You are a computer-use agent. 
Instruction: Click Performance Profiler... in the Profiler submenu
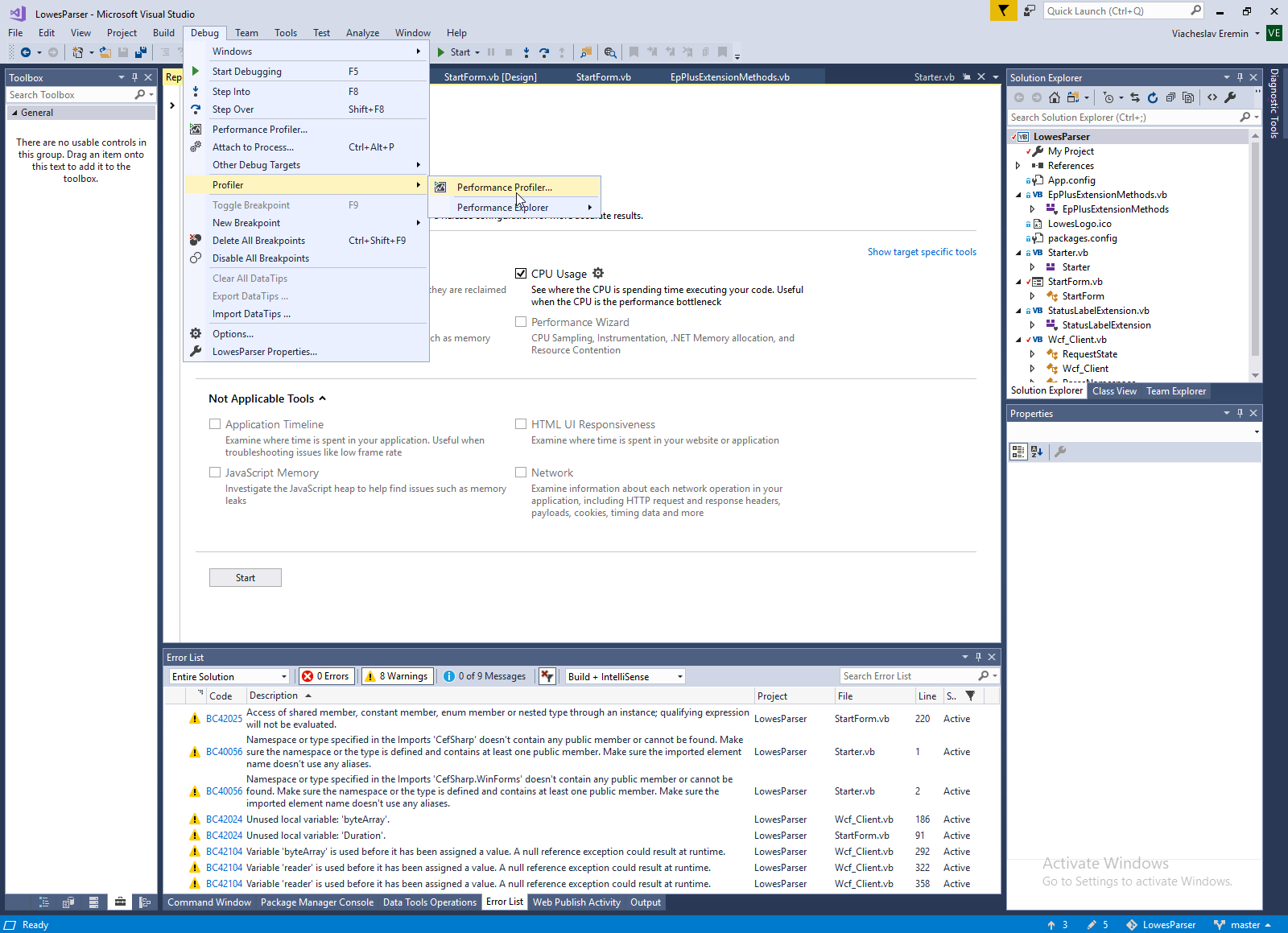tap(514, 188)
